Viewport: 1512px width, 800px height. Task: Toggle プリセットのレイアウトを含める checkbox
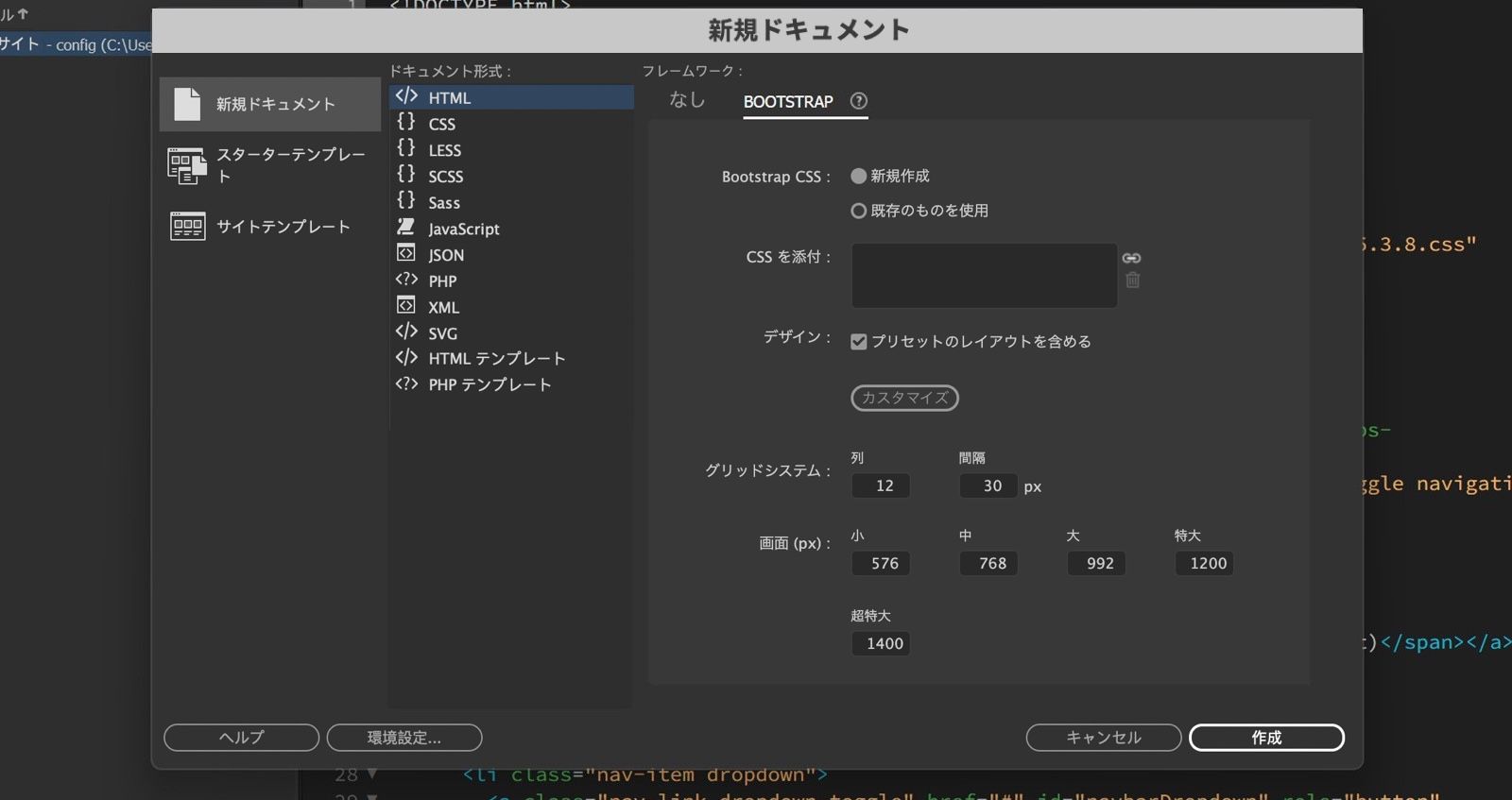(858, 341)
